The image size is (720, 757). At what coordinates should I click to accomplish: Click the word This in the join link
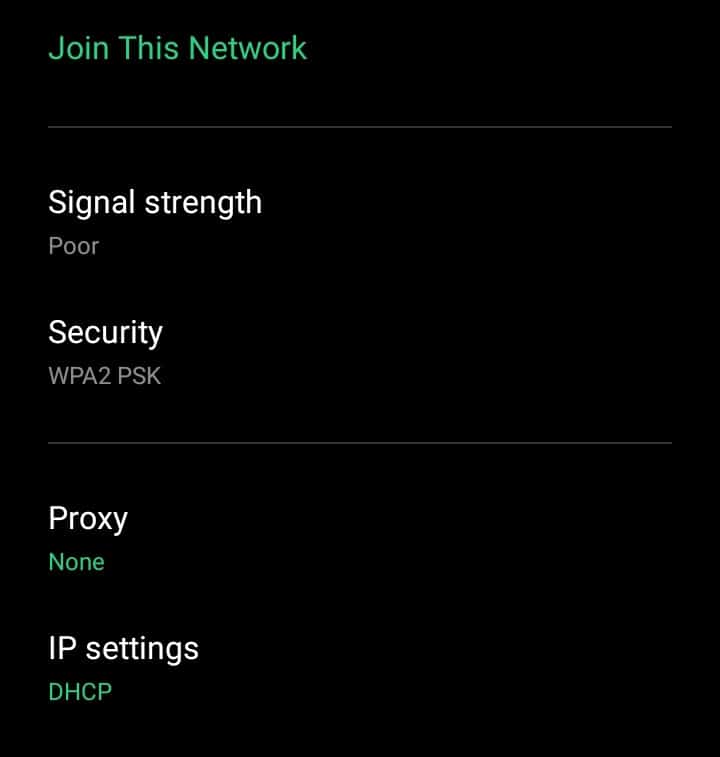click(x=149, y=48)
